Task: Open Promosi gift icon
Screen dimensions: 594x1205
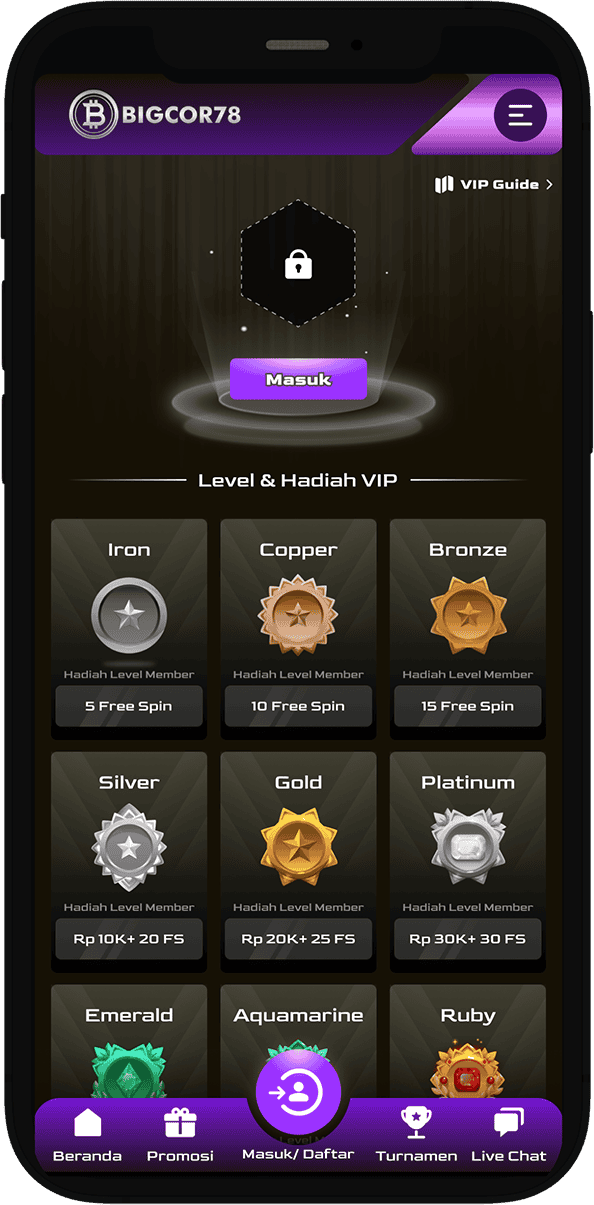Action: pyautogui.click(x=180, y=1123)
